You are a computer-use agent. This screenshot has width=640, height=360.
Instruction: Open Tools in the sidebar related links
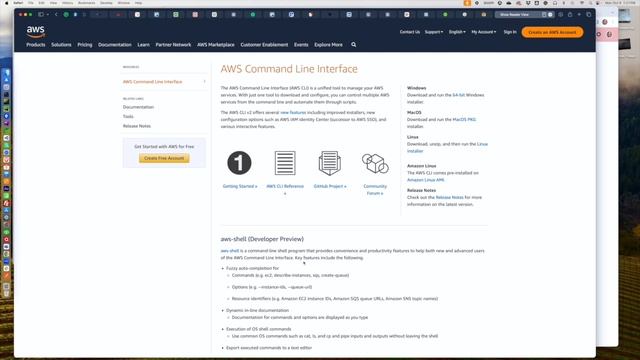click(x=128, y=116)
